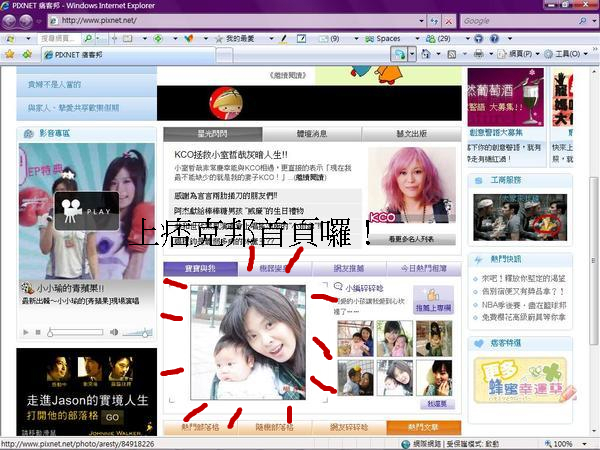Viewport: 600px width, 450px height.
Task: Open the zoom level 100% dropdown
Action: (x=584, y=444)
